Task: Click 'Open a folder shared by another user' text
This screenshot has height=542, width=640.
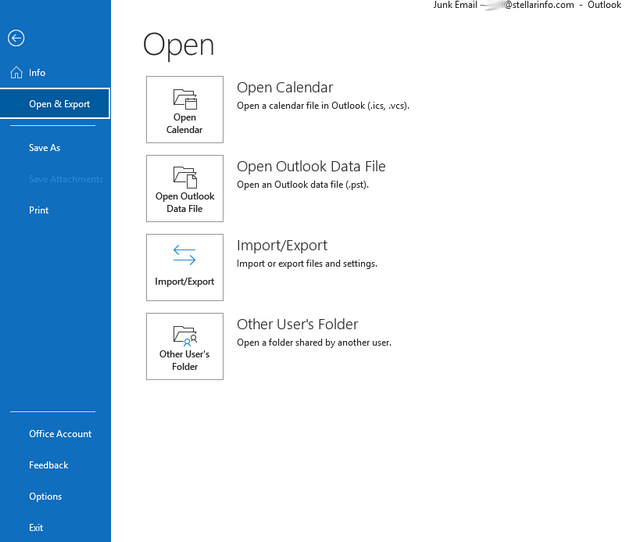Action: [x=314, y=342]
